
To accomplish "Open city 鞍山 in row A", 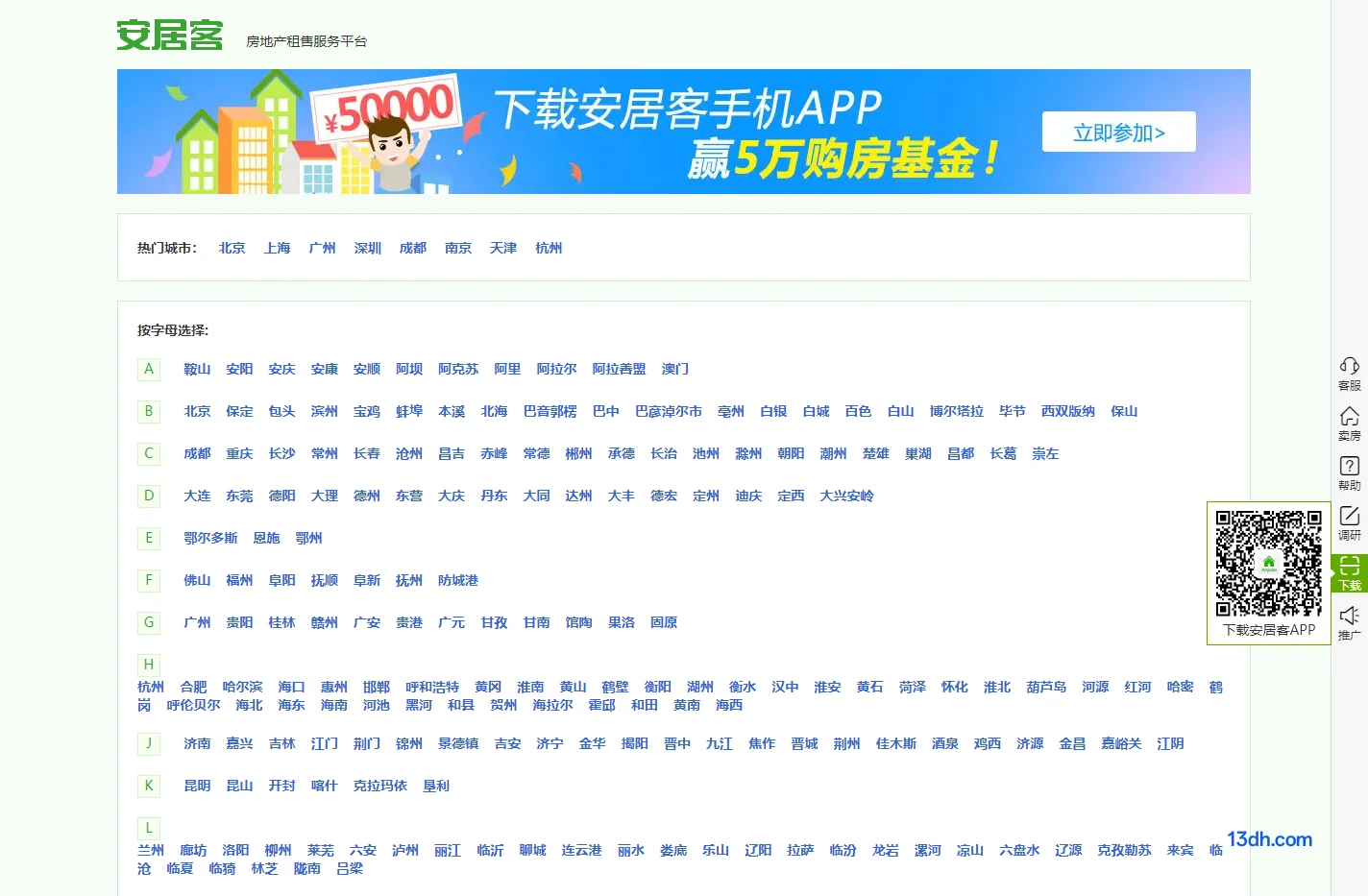I will [197, 369].
